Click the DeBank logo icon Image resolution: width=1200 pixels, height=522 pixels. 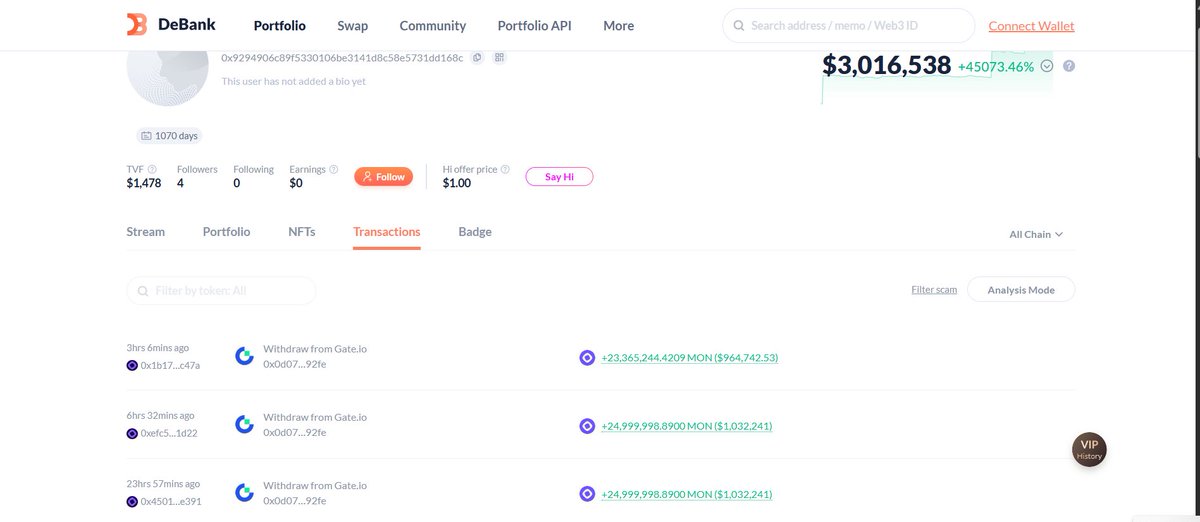(x=137, y=25)
